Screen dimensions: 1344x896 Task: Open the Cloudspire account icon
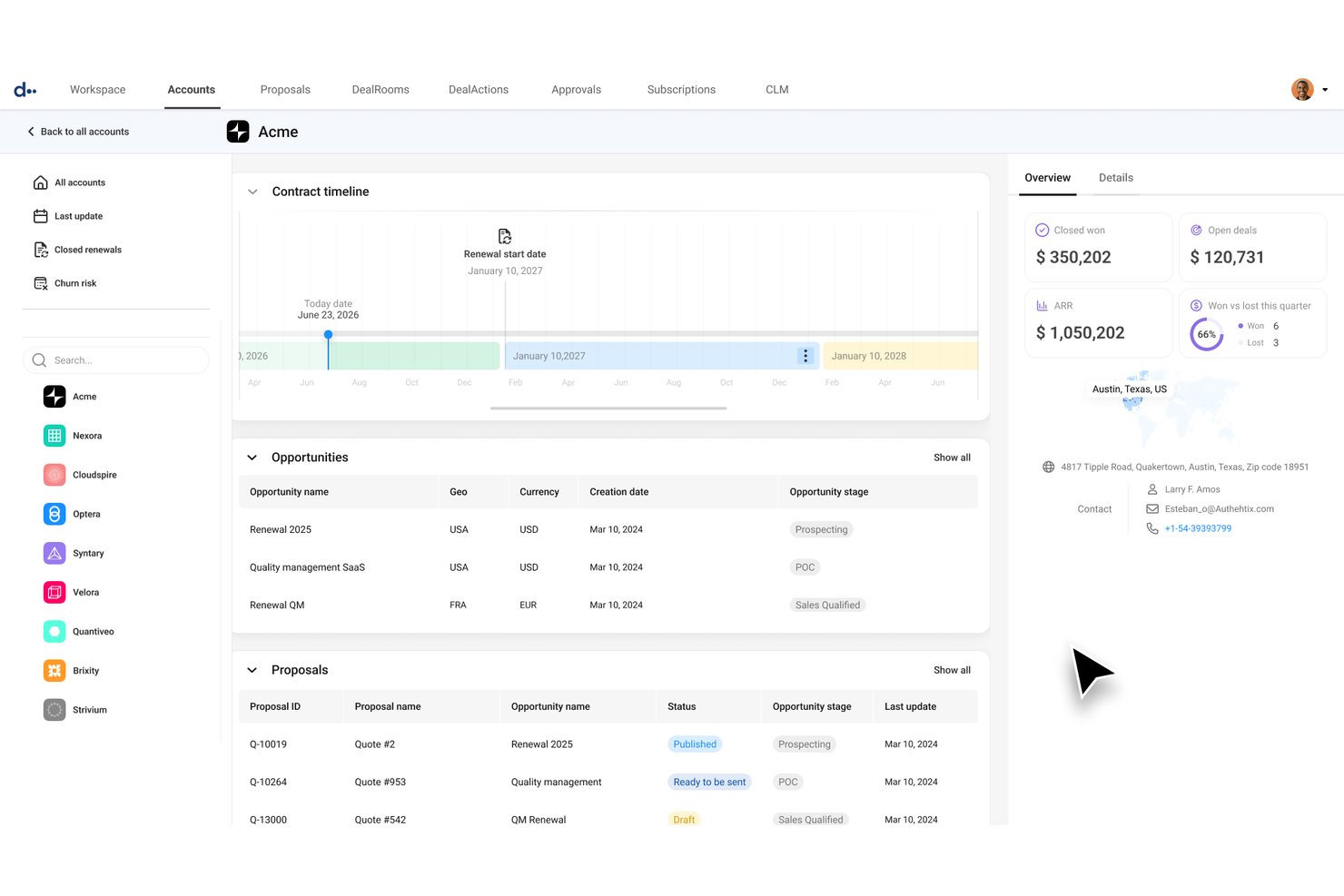54,475
